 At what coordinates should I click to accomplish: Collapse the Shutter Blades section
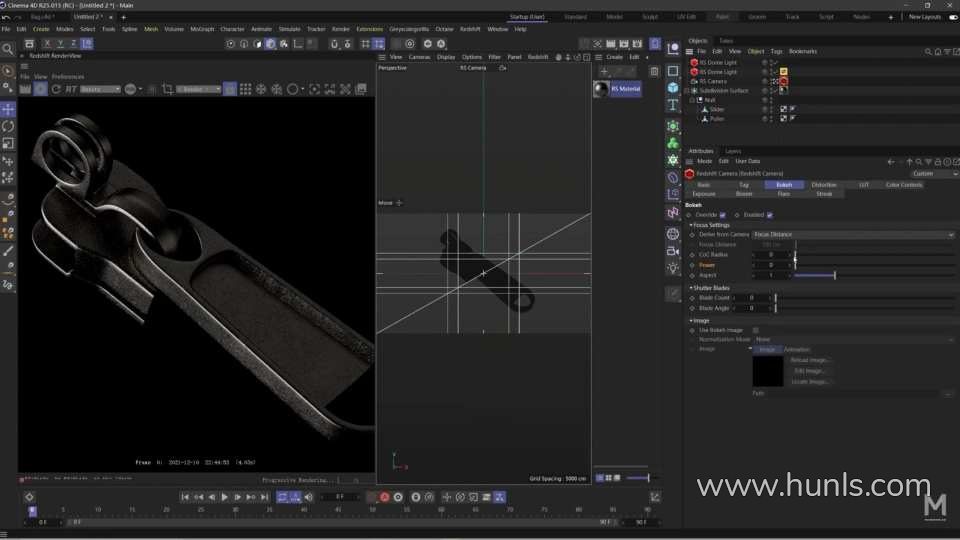tap(691, 288)
